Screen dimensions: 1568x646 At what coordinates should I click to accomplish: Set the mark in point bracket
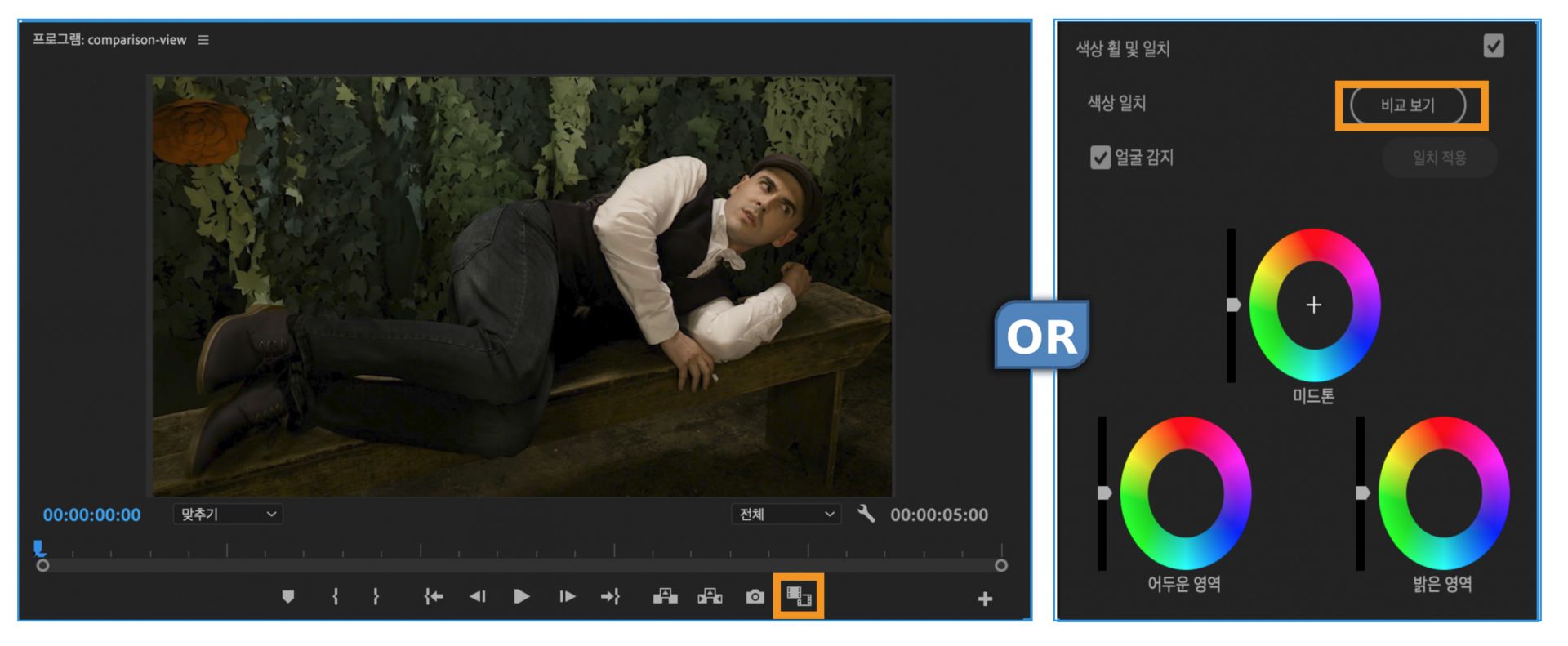335,597
